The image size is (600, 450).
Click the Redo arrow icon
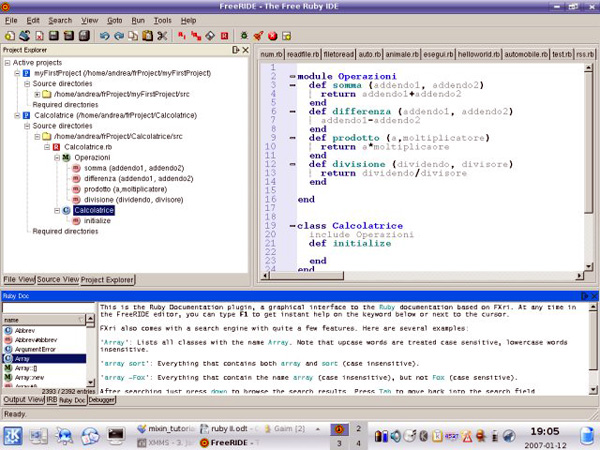(119, 36)
